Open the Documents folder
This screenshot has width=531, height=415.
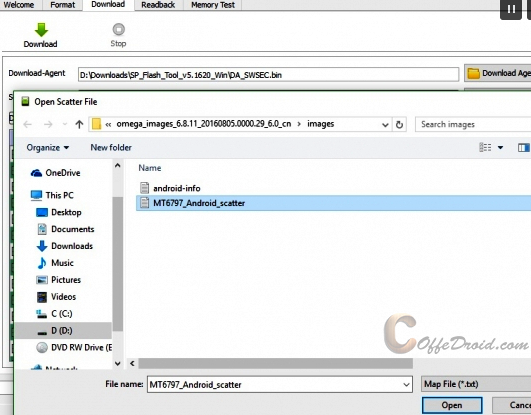coord(65,229)
